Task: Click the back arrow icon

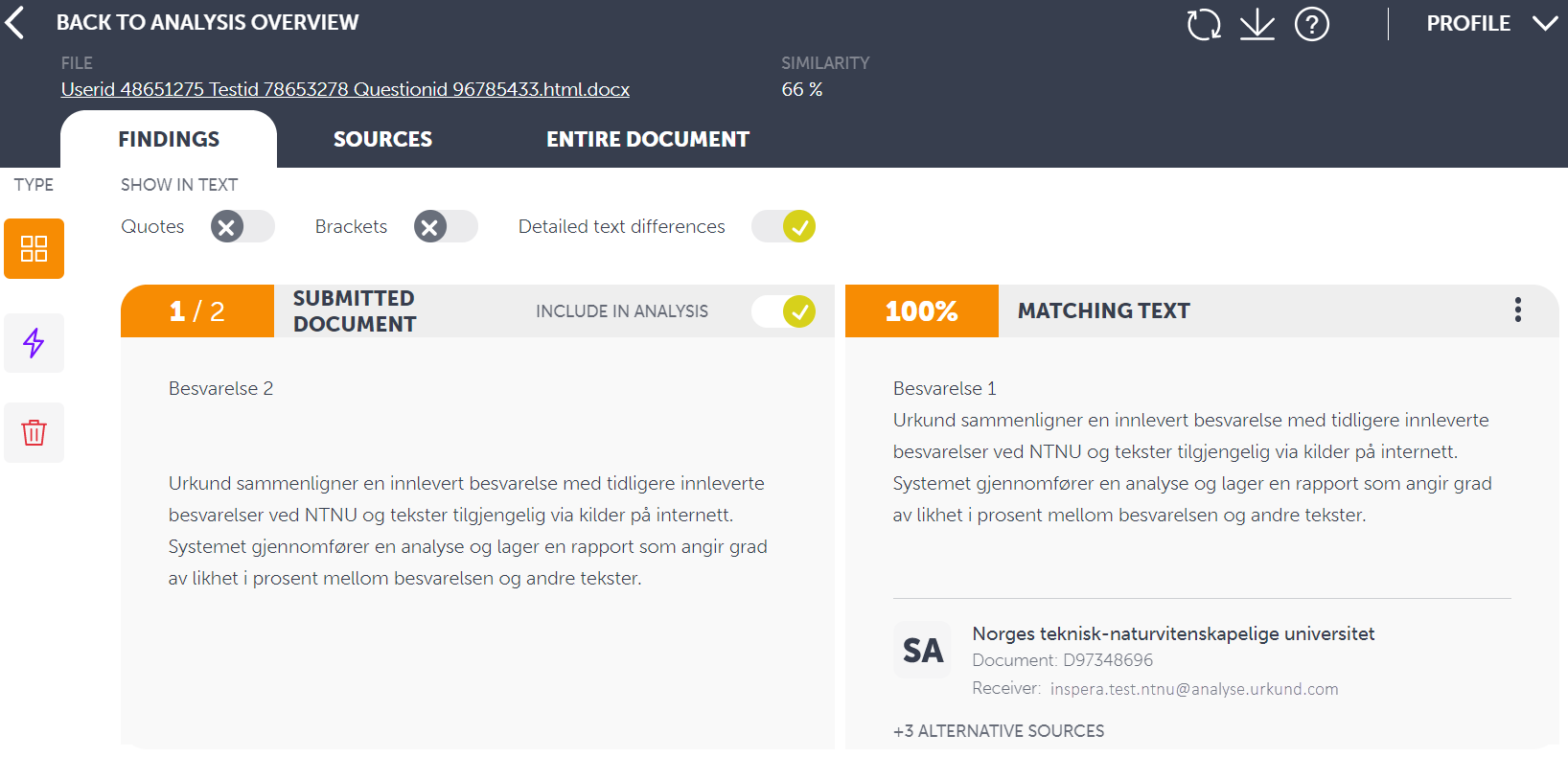Action: click(x=14, y=22)
